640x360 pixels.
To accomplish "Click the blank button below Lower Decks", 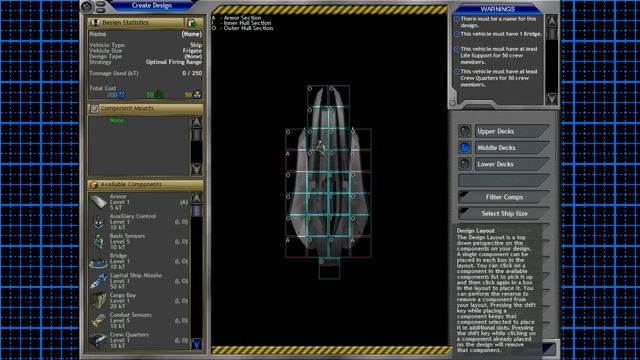I will point(504,180).
